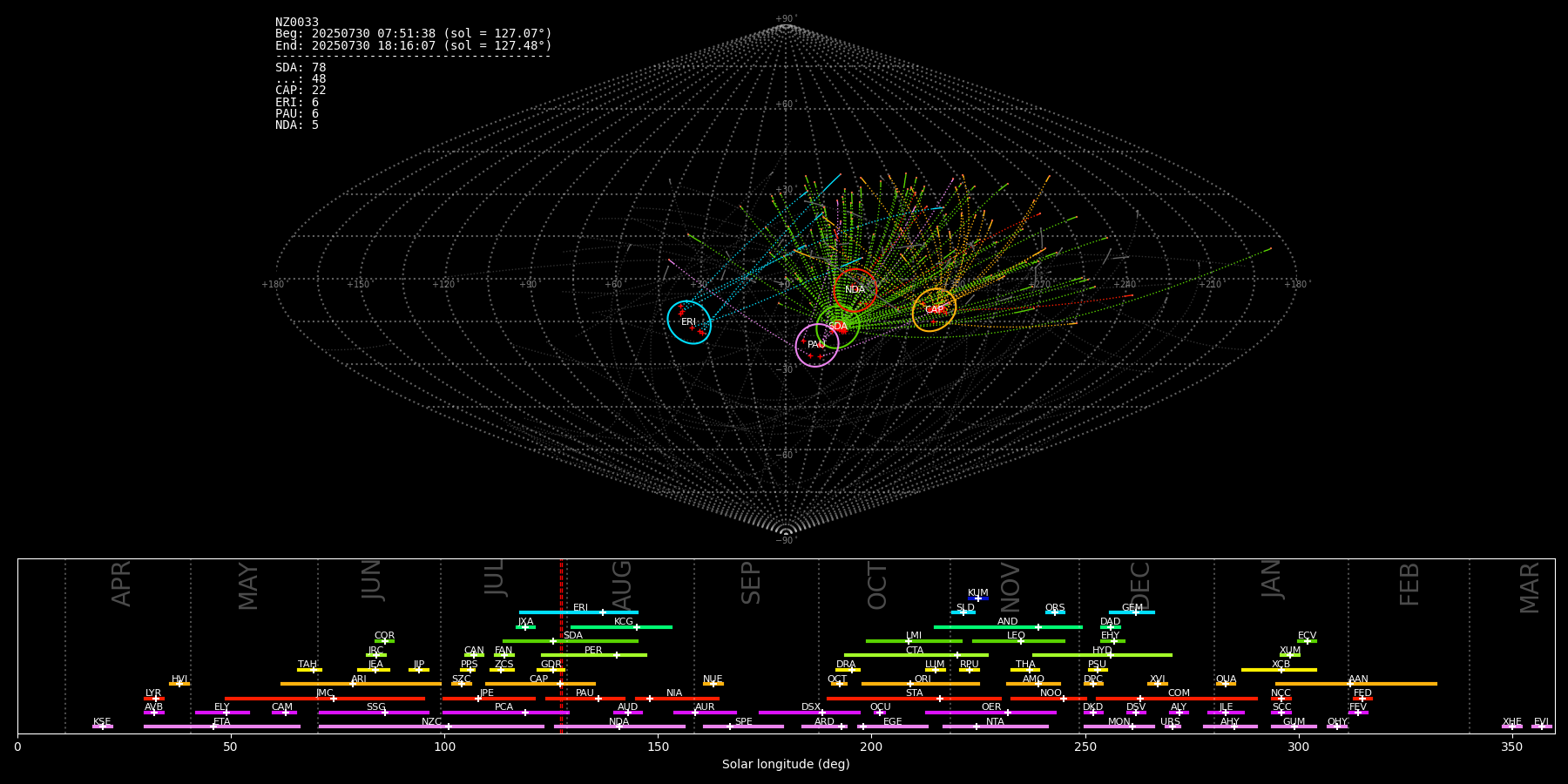
Task: Select the 'SDA: 78' count entry
Action: coord(301,67)
